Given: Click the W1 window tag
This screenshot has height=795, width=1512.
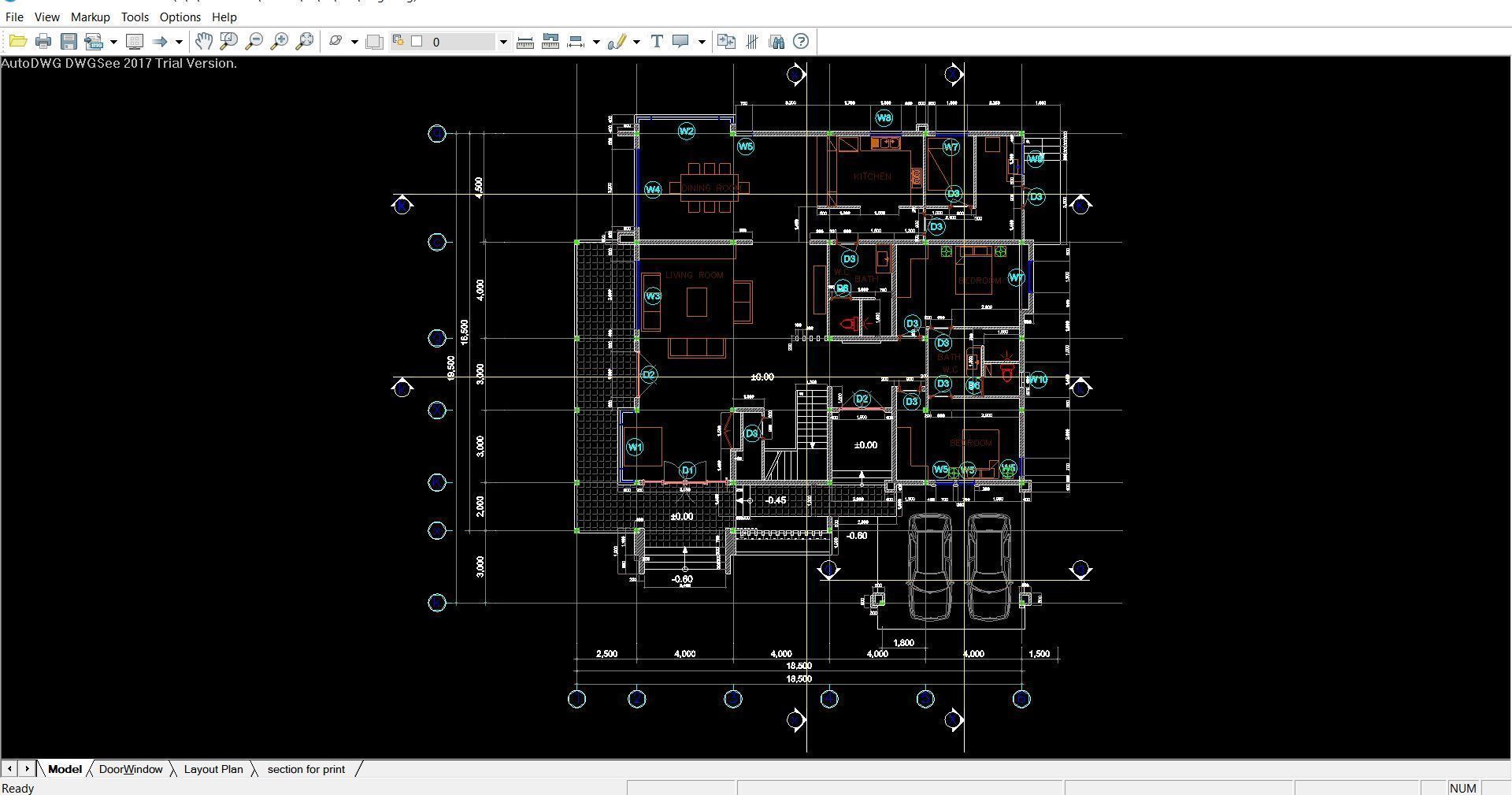Looking at the screenshot, I should 635,448.
